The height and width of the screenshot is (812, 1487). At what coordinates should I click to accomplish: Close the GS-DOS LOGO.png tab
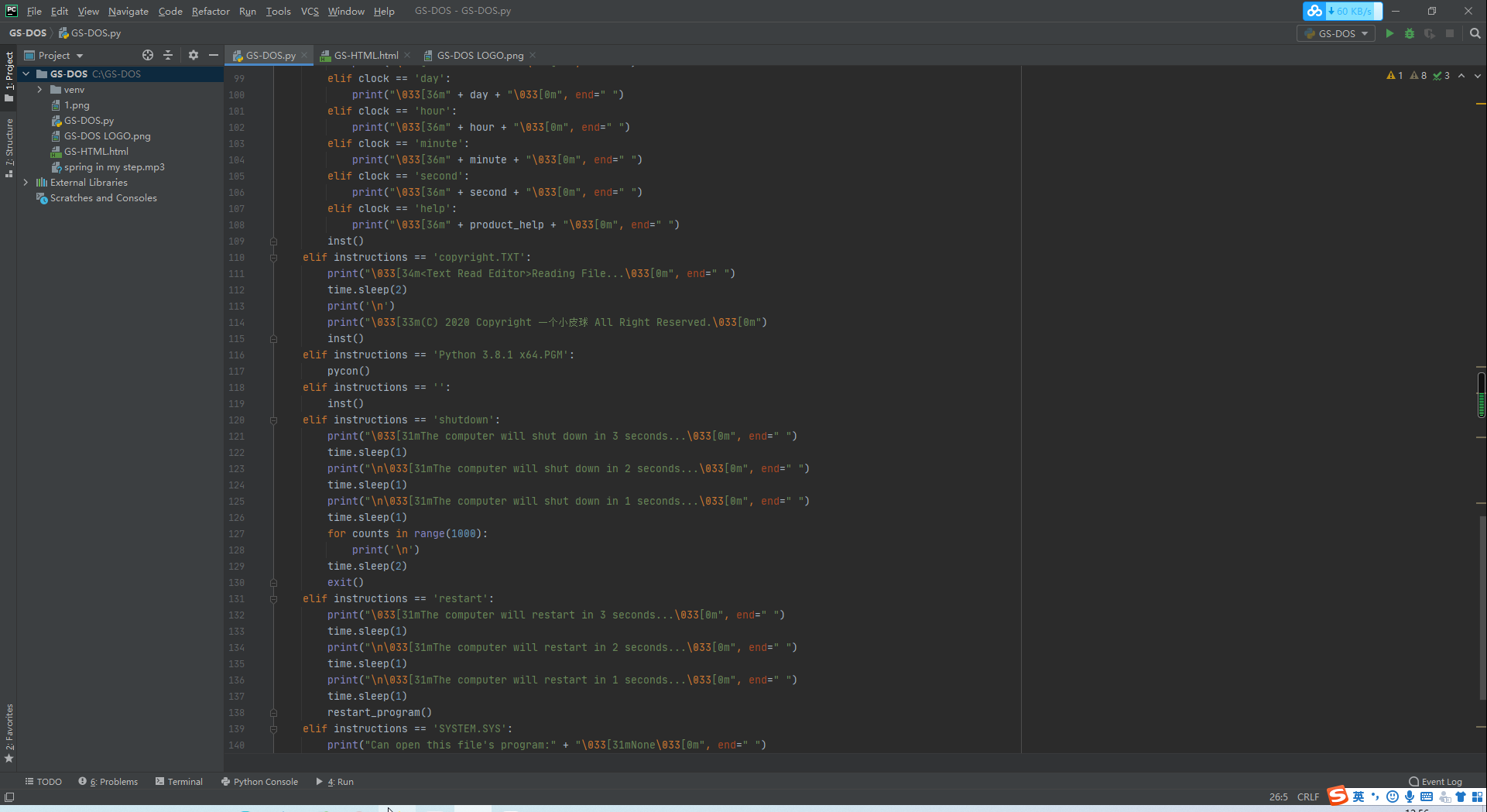(x=533, y=55)
